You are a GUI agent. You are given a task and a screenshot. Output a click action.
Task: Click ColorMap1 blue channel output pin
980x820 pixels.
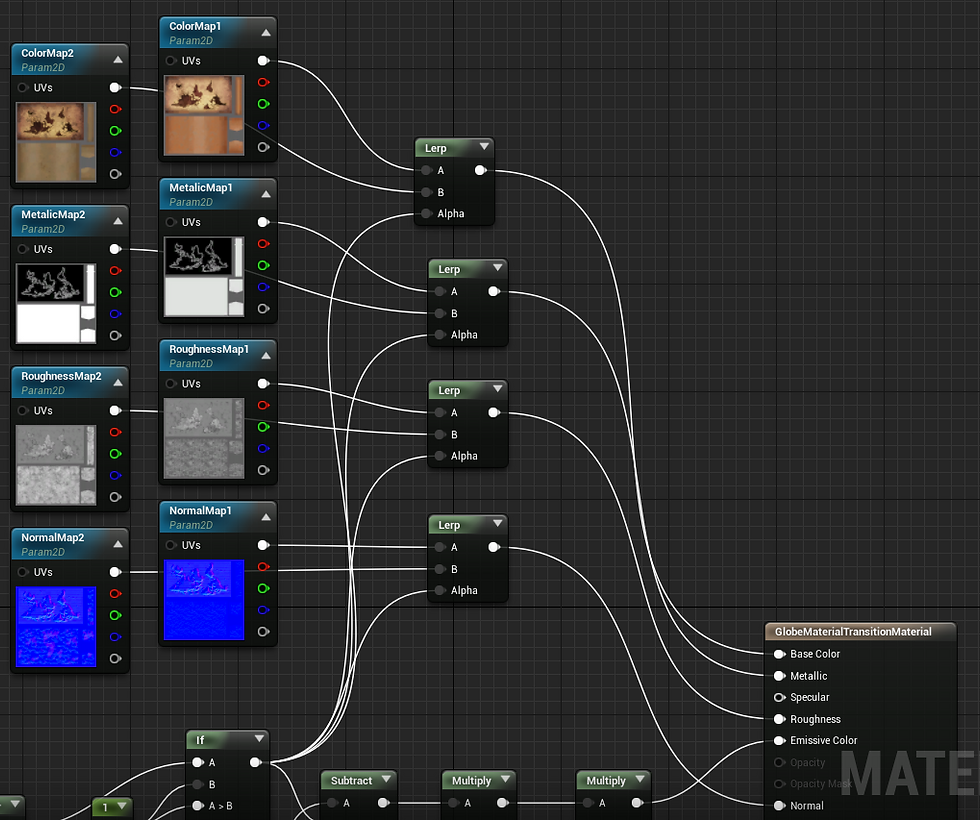(x=264, y=126)
